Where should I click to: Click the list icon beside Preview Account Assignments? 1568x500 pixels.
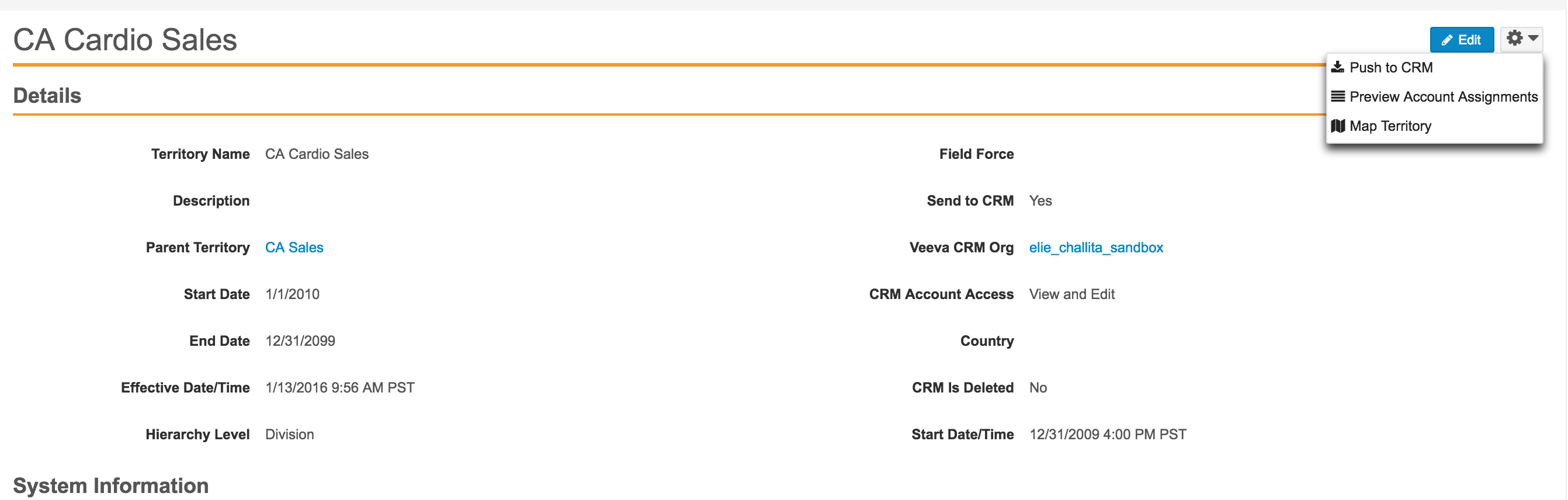coord(1338,97)
